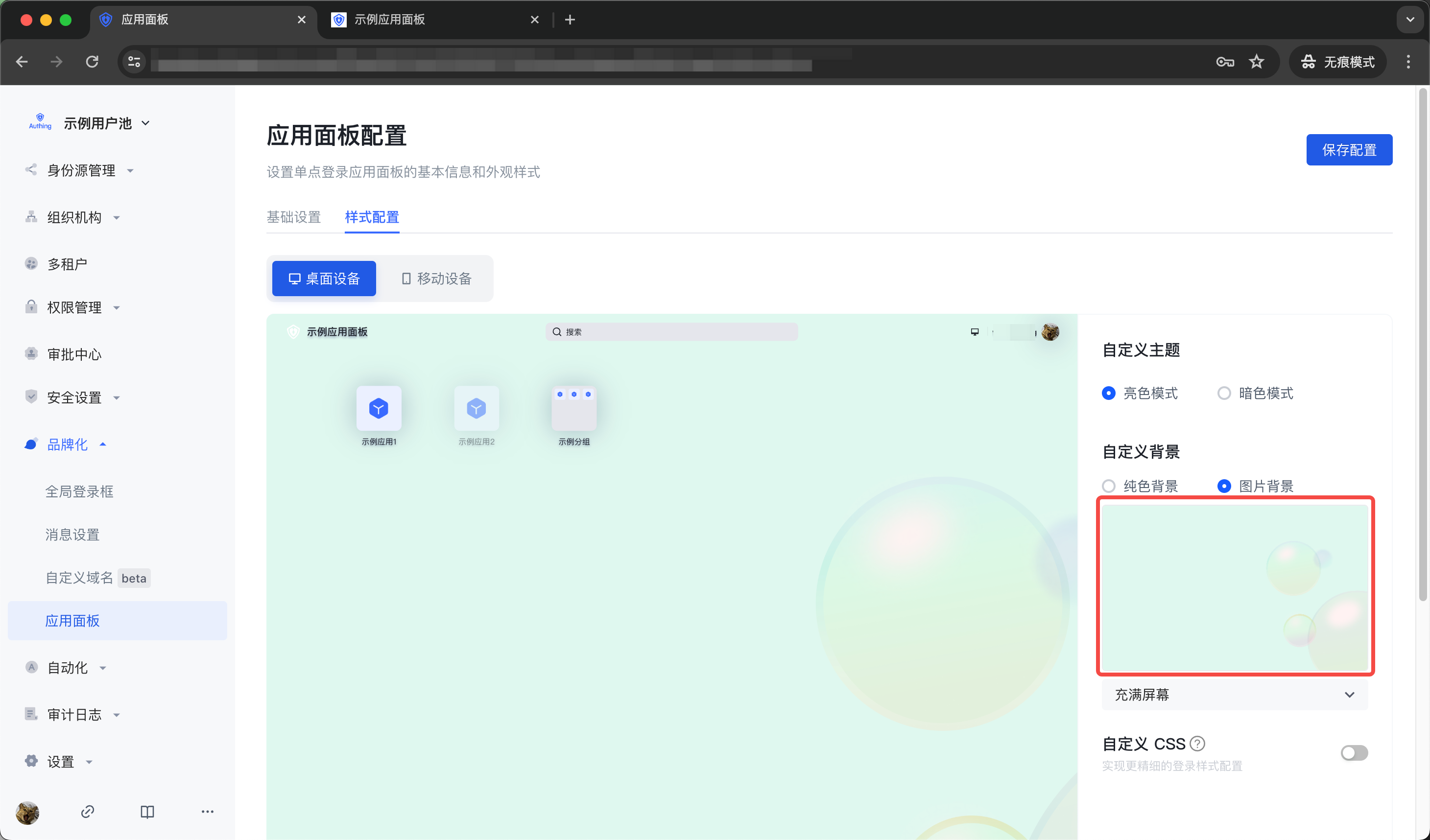This screenshot has height=840, width=1430.
Task: Click bookmark star icon in address bar
Action: coord(1256,62)
